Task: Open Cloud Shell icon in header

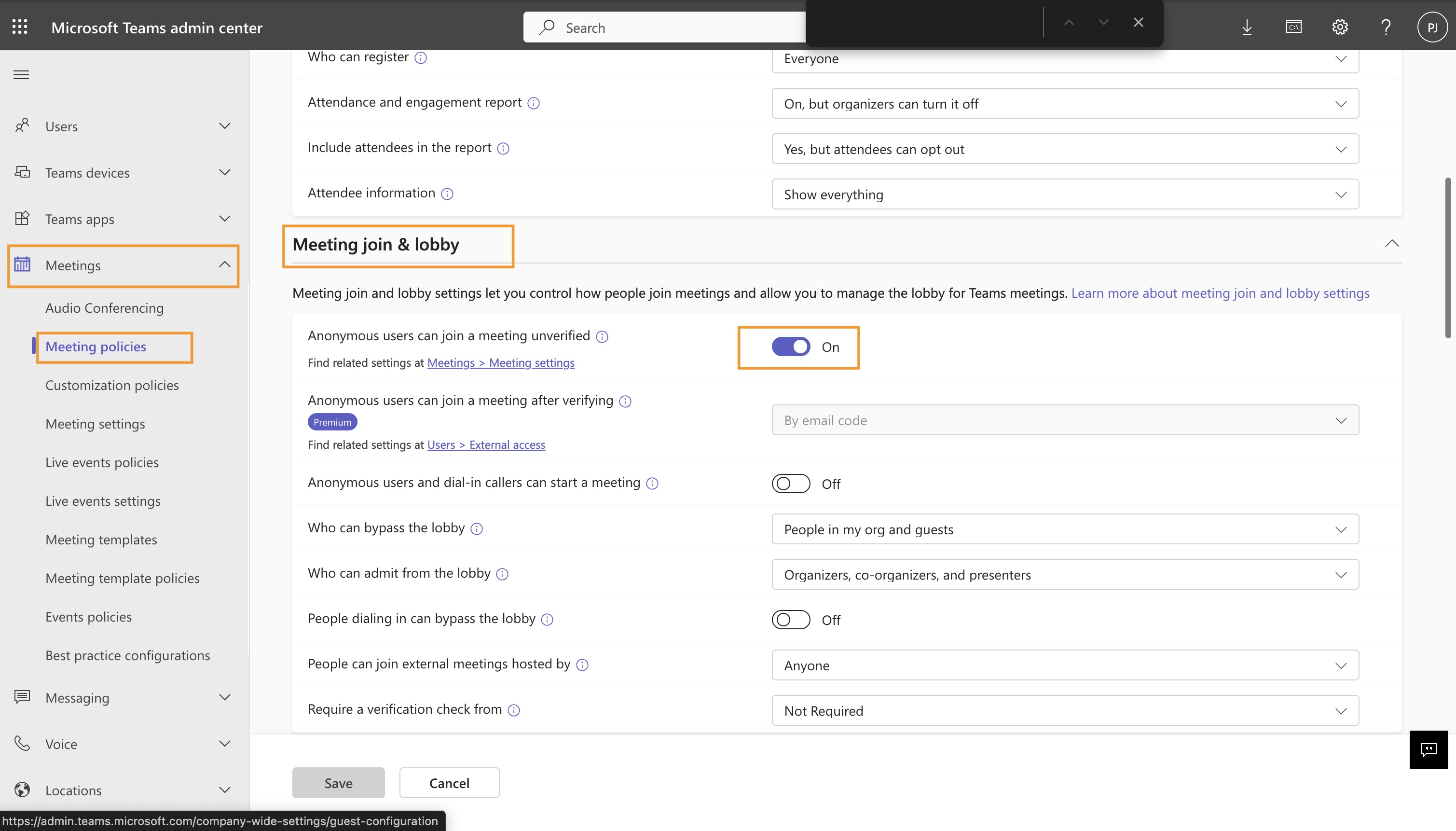Action: tap(1293, 27)
